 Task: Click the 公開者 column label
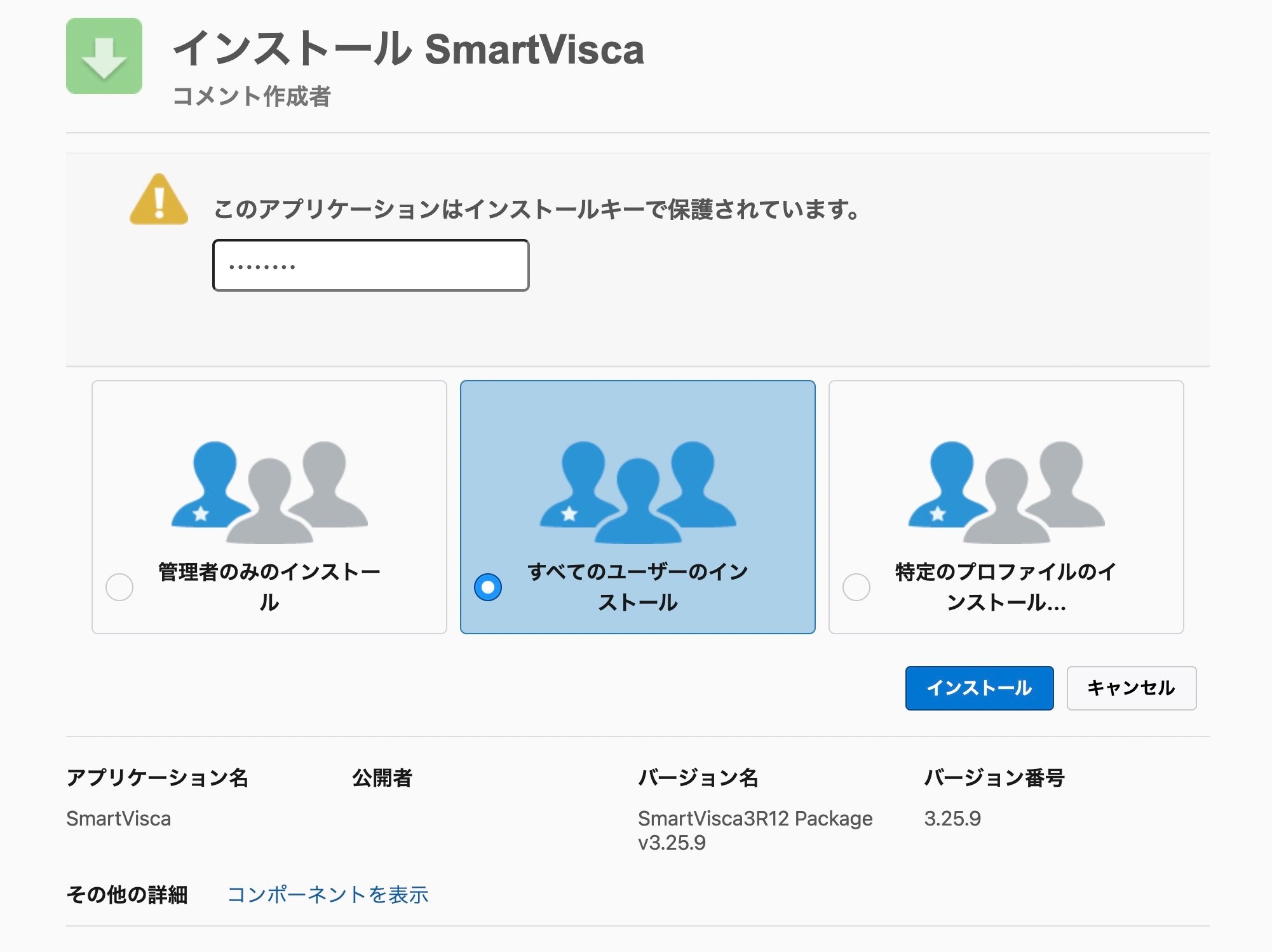point(382,777)
